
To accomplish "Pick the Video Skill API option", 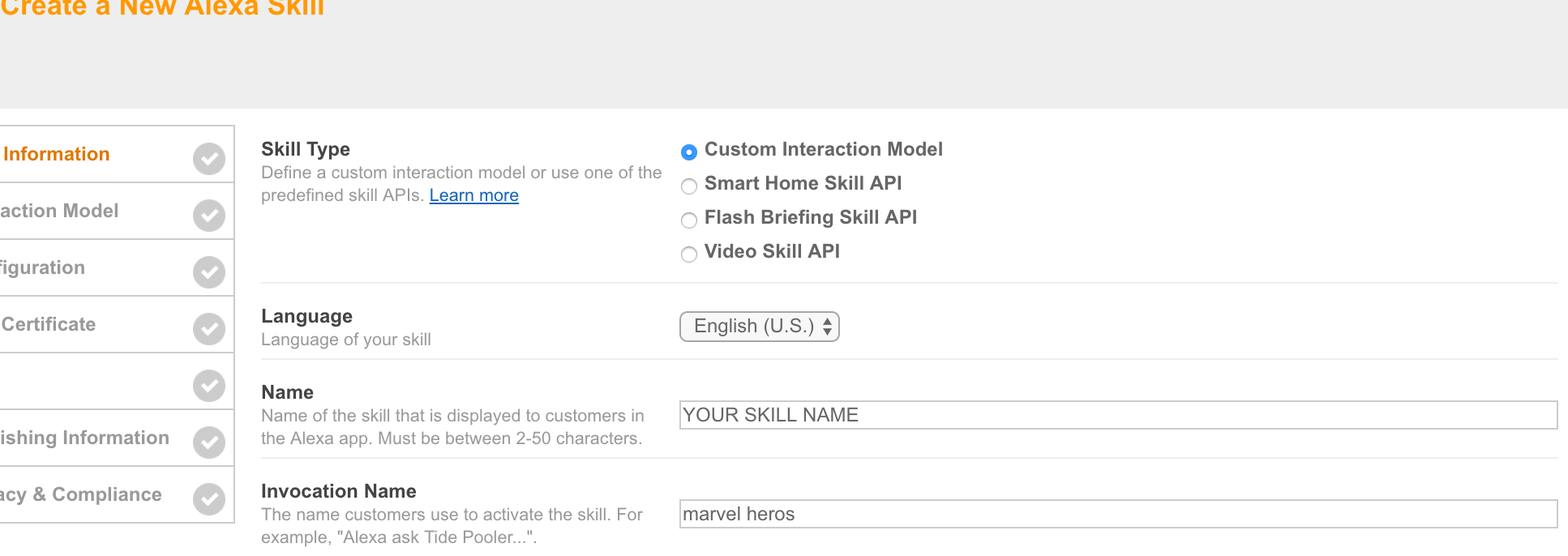I will click(689, 254).
